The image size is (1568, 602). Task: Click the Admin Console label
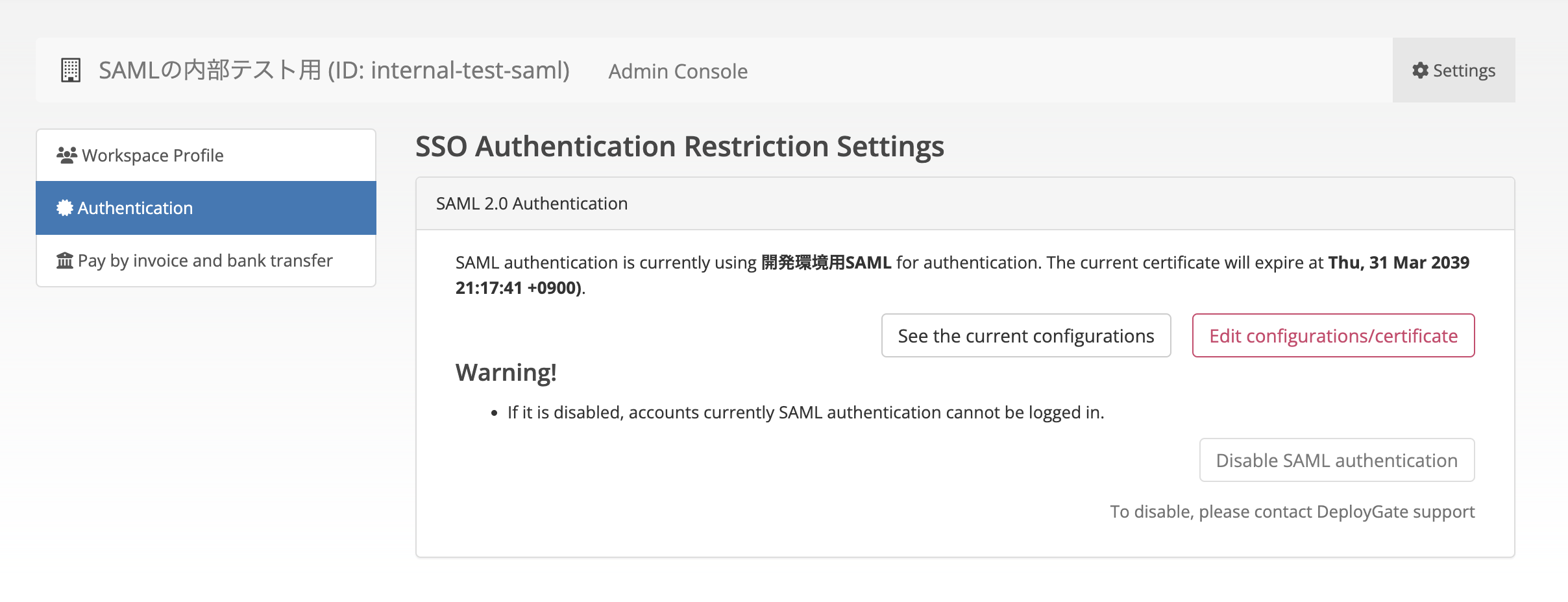pyautogui.click(x=677, y=71)
